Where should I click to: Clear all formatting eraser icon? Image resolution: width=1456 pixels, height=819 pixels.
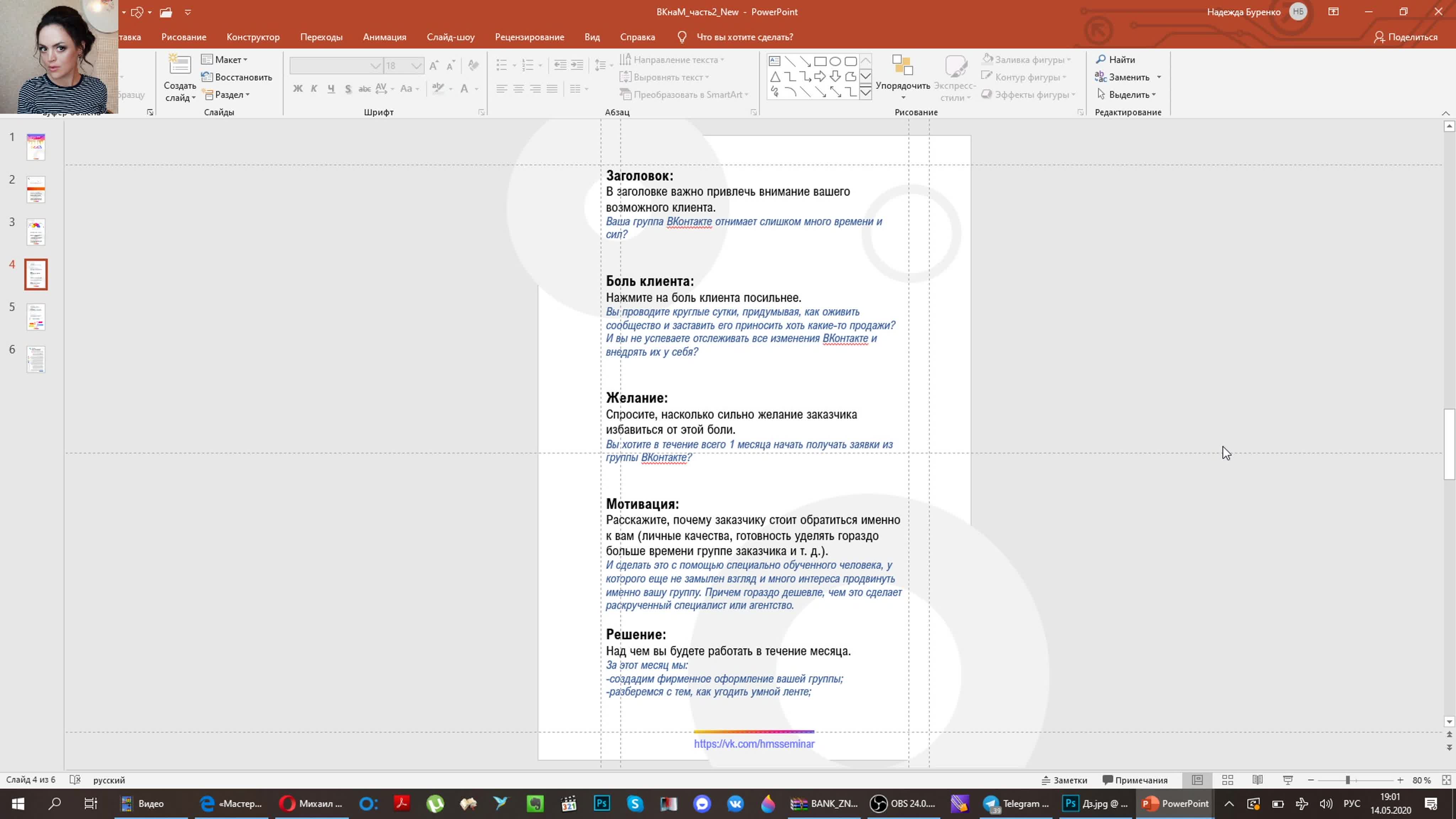[x=473, y=65]
